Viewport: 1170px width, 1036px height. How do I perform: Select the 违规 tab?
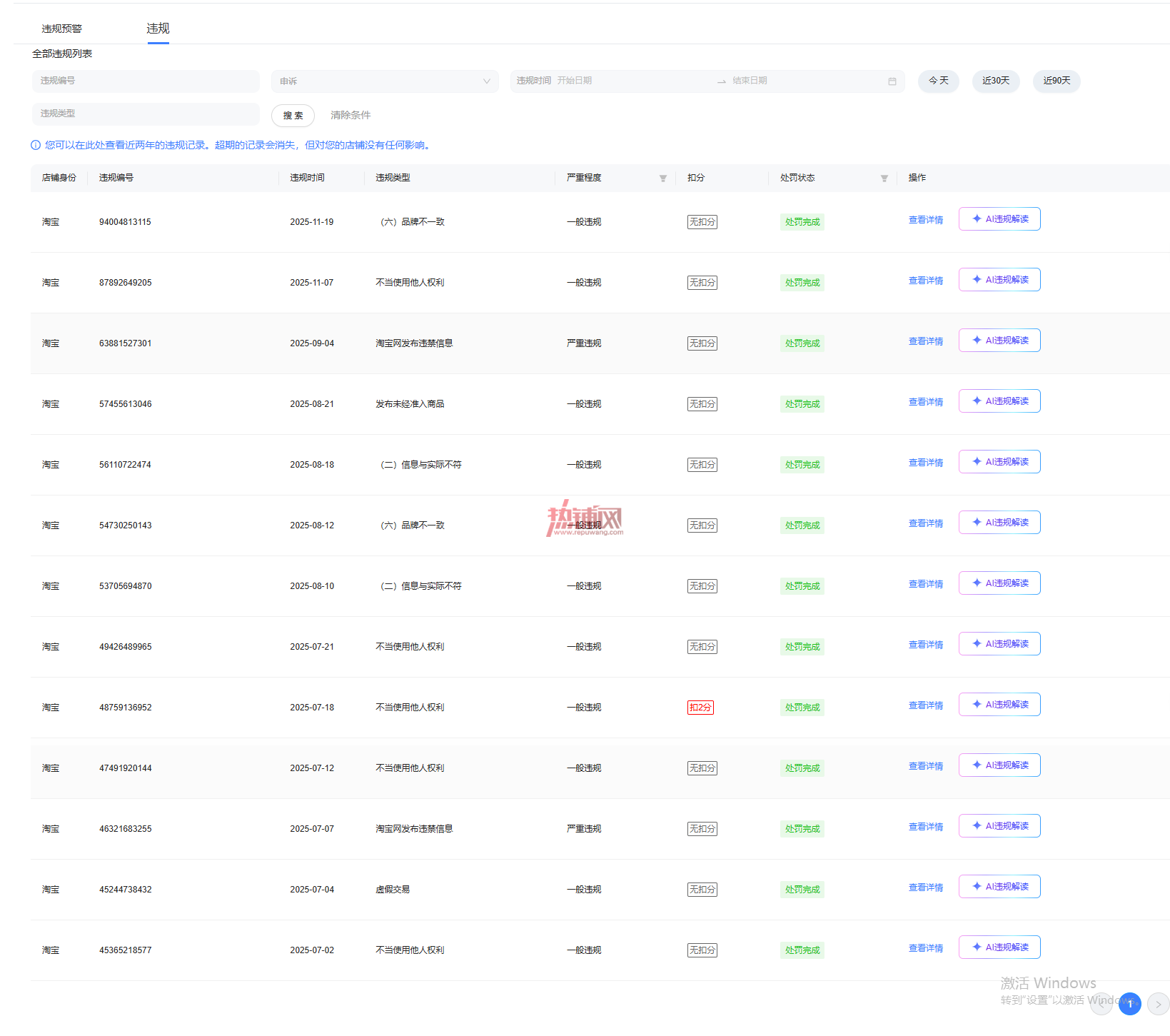click(x=158, y=29)
